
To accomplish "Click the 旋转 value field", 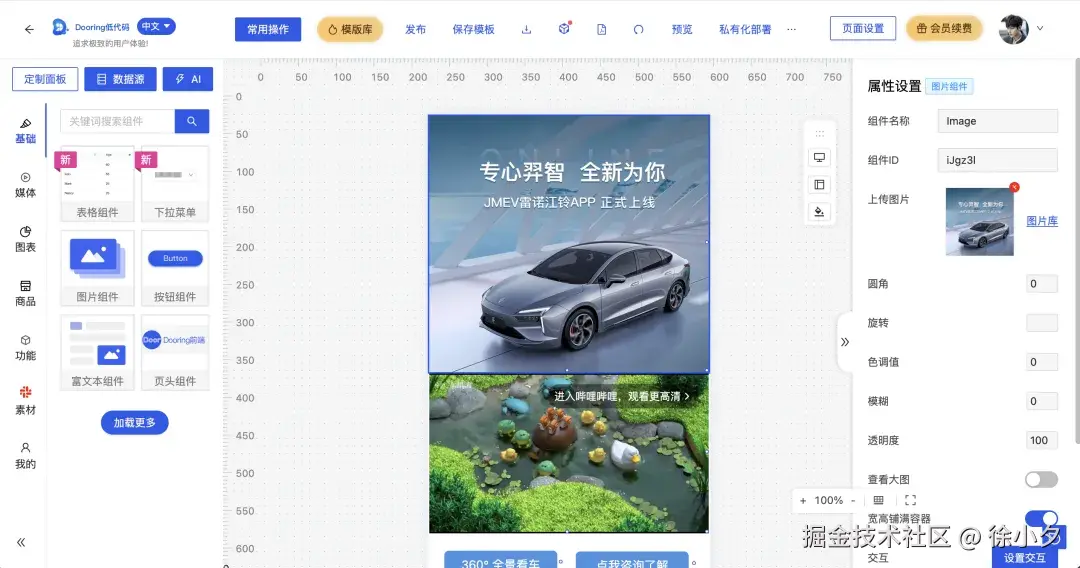I will [1041, 323].
